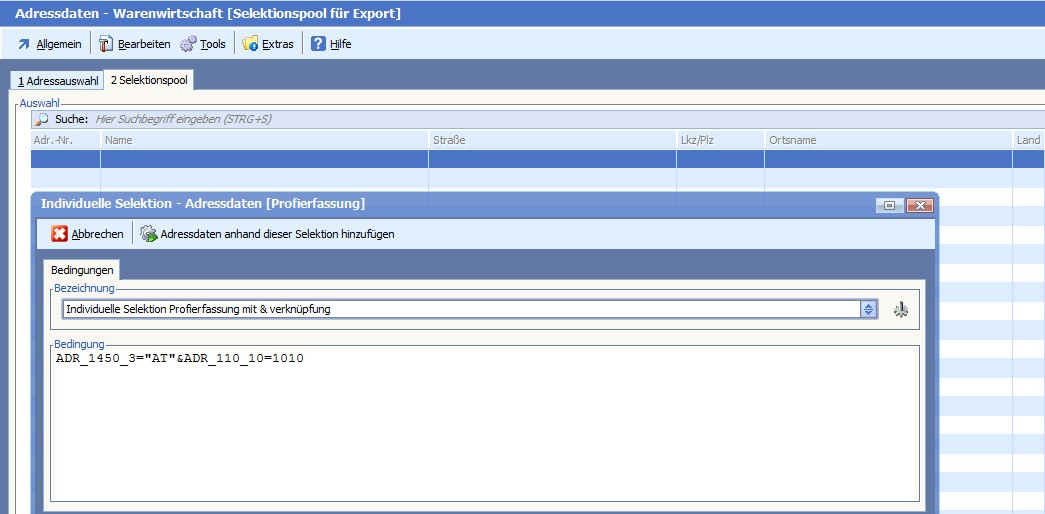Add Adressdaten anhand dieser Selektion
Viewport: 1045px width, 514px height.
[x=267, y=234]
